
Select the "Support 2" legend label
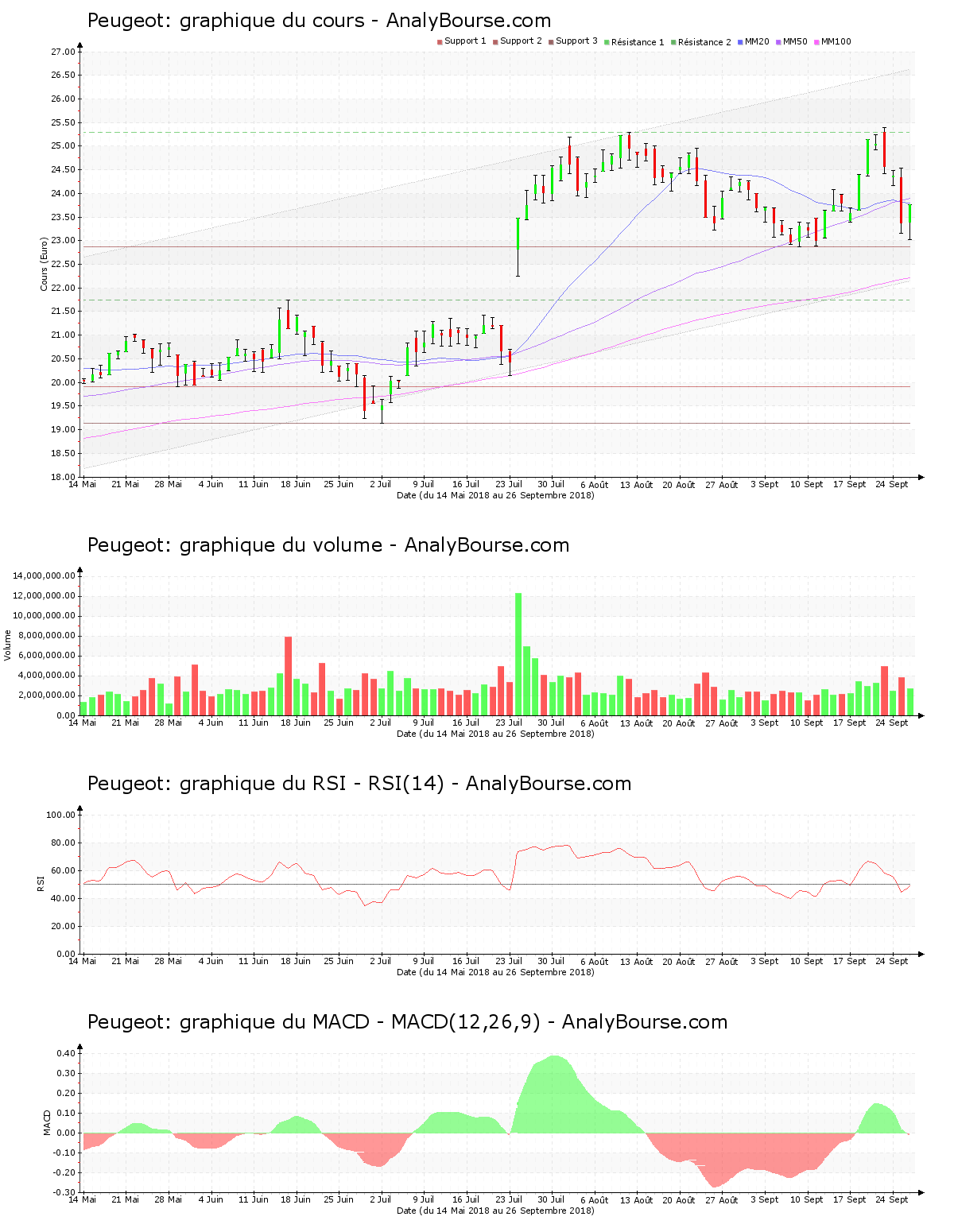521,41
